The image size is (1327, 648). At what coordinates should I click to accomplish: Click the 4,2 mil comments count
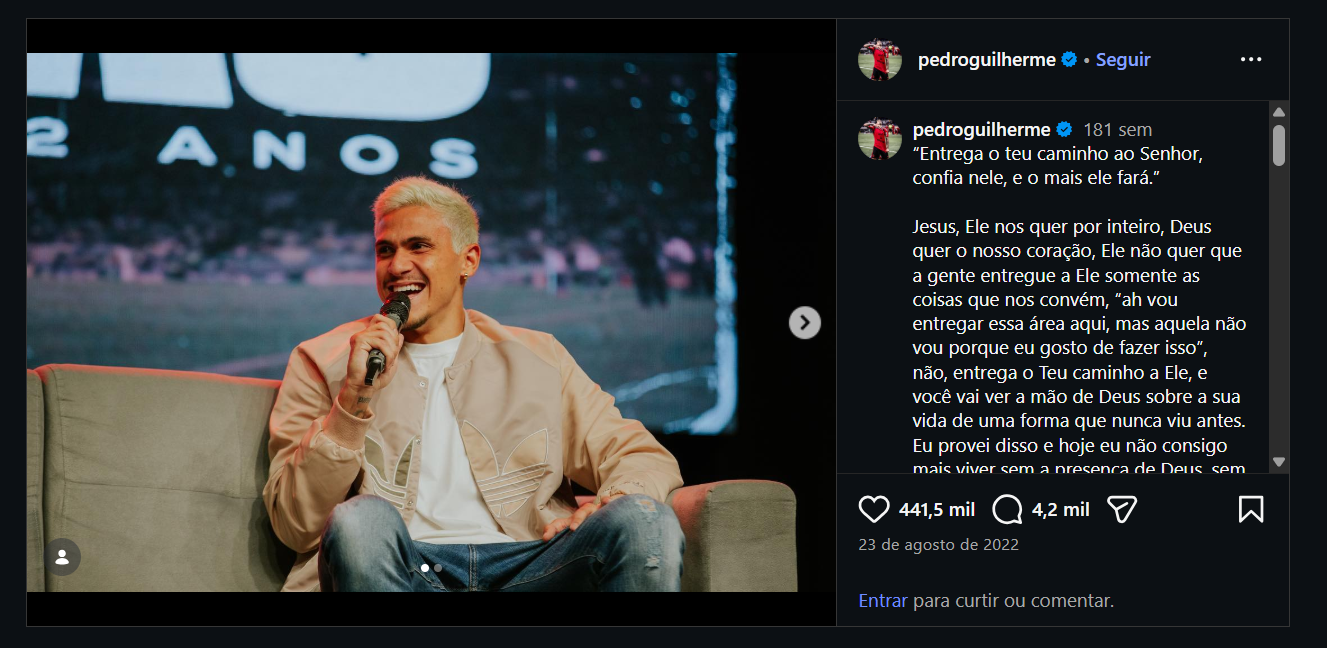[x=1060, y=510]
